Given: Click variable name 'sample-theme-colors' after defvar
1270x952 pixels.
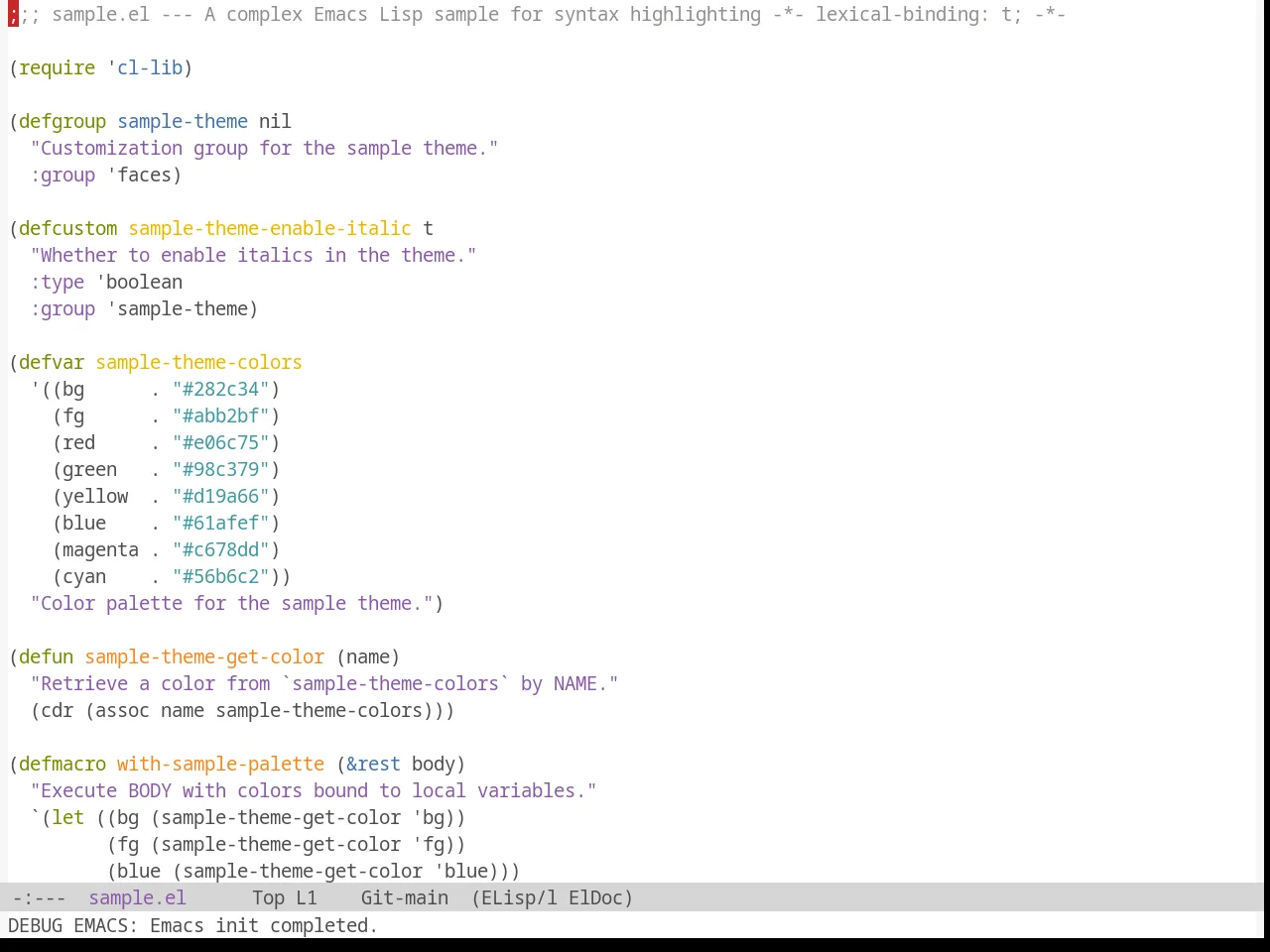Looking at the screenshot, I should coord(198,362).
